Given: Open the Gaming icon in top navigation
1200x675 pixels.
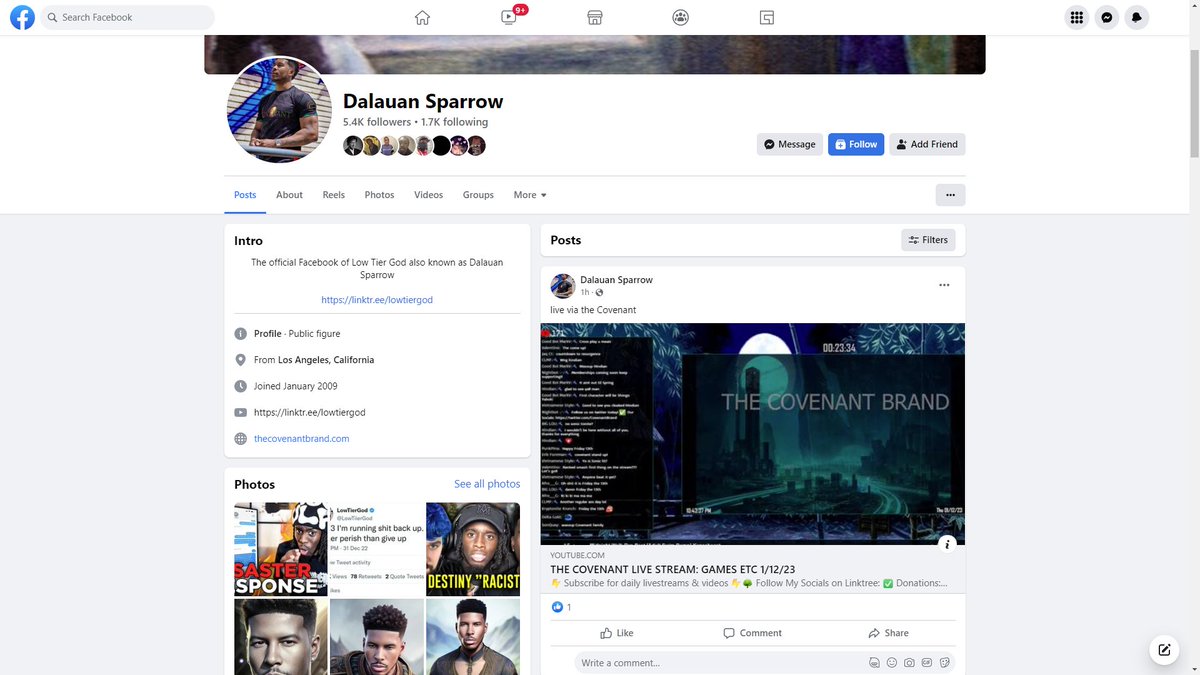Looking at the screenshot, I should click(x=767, y=17).
